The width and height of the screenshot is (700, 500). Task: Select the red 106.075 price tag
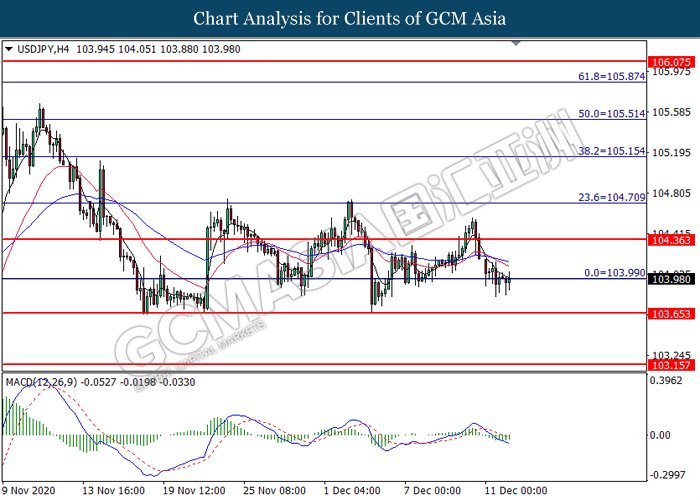(670, 61)
